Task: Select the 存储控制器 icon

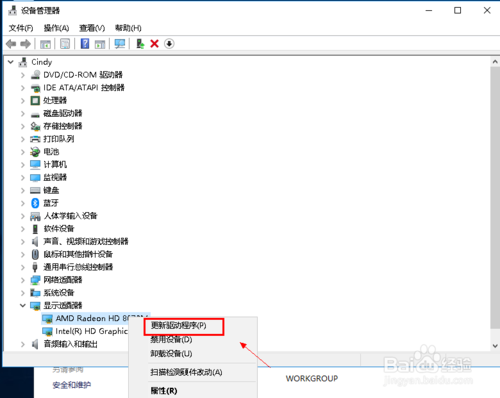Action: (x=35, y=126)
